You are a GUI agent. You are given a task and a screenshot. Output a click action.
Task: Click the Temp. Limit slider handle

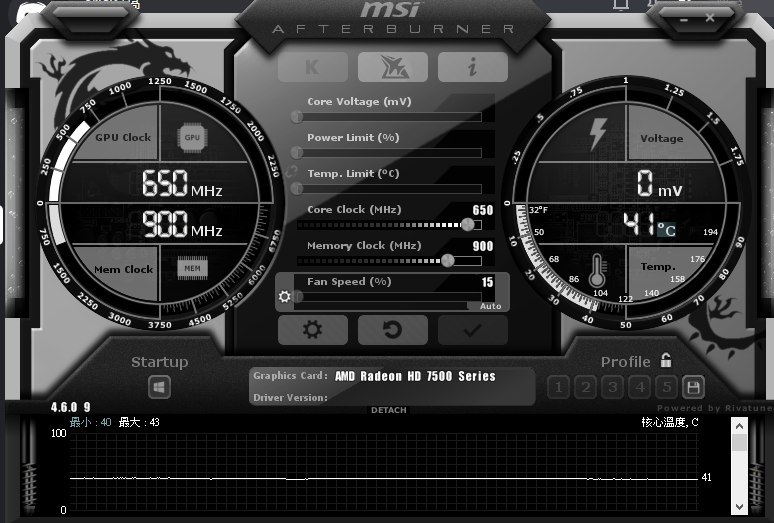click(x=297, y=188)
